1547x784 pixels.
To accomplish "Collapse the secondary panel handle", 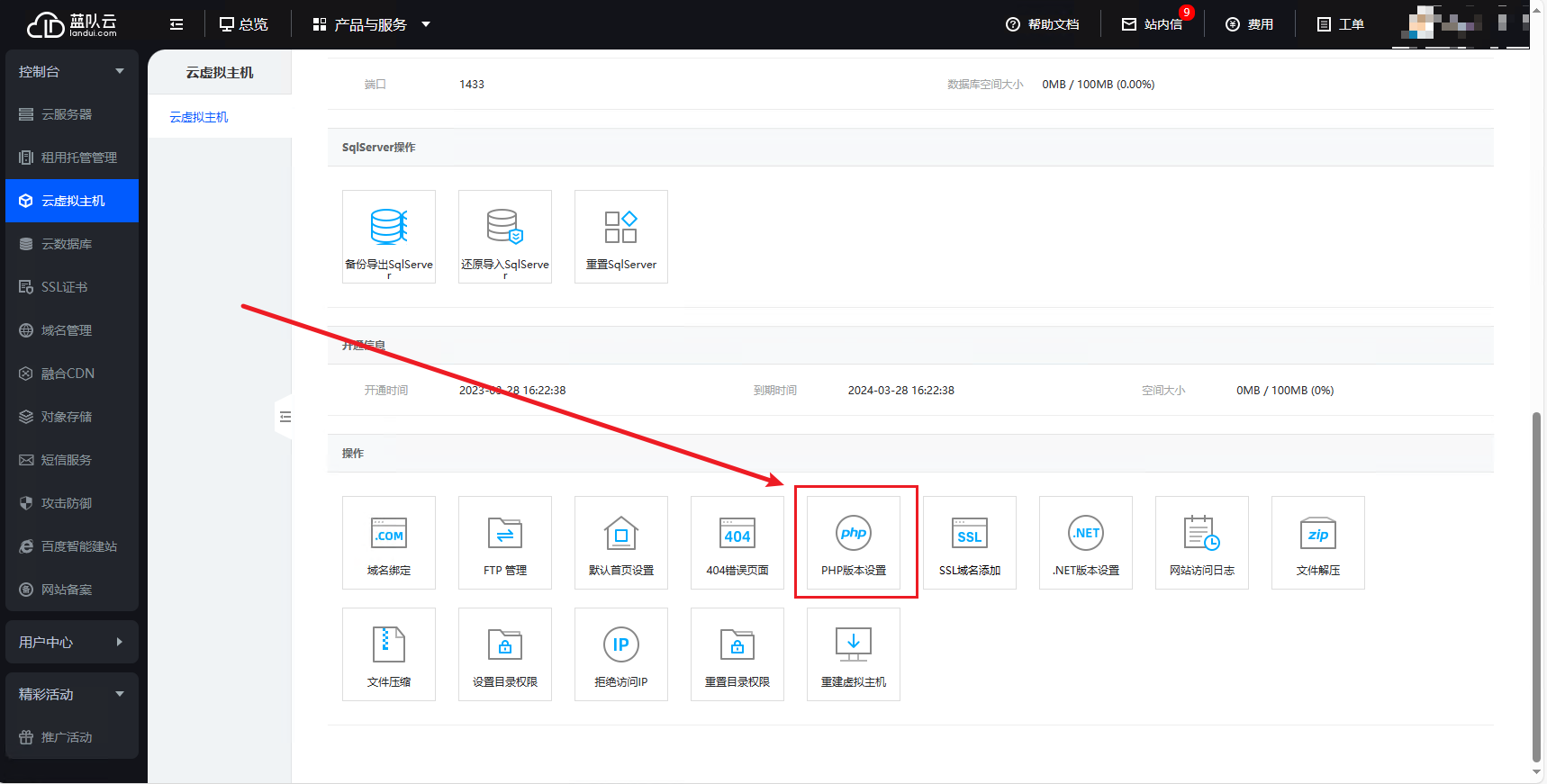I will click(x=285, y=417).
